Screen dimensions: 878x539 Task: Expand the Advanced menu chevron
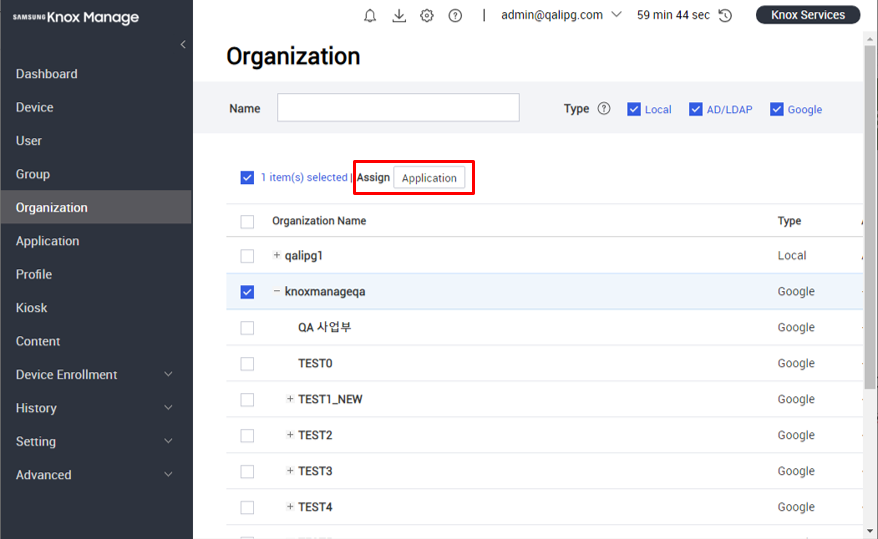pyautogui.click(x=168, y=474)
